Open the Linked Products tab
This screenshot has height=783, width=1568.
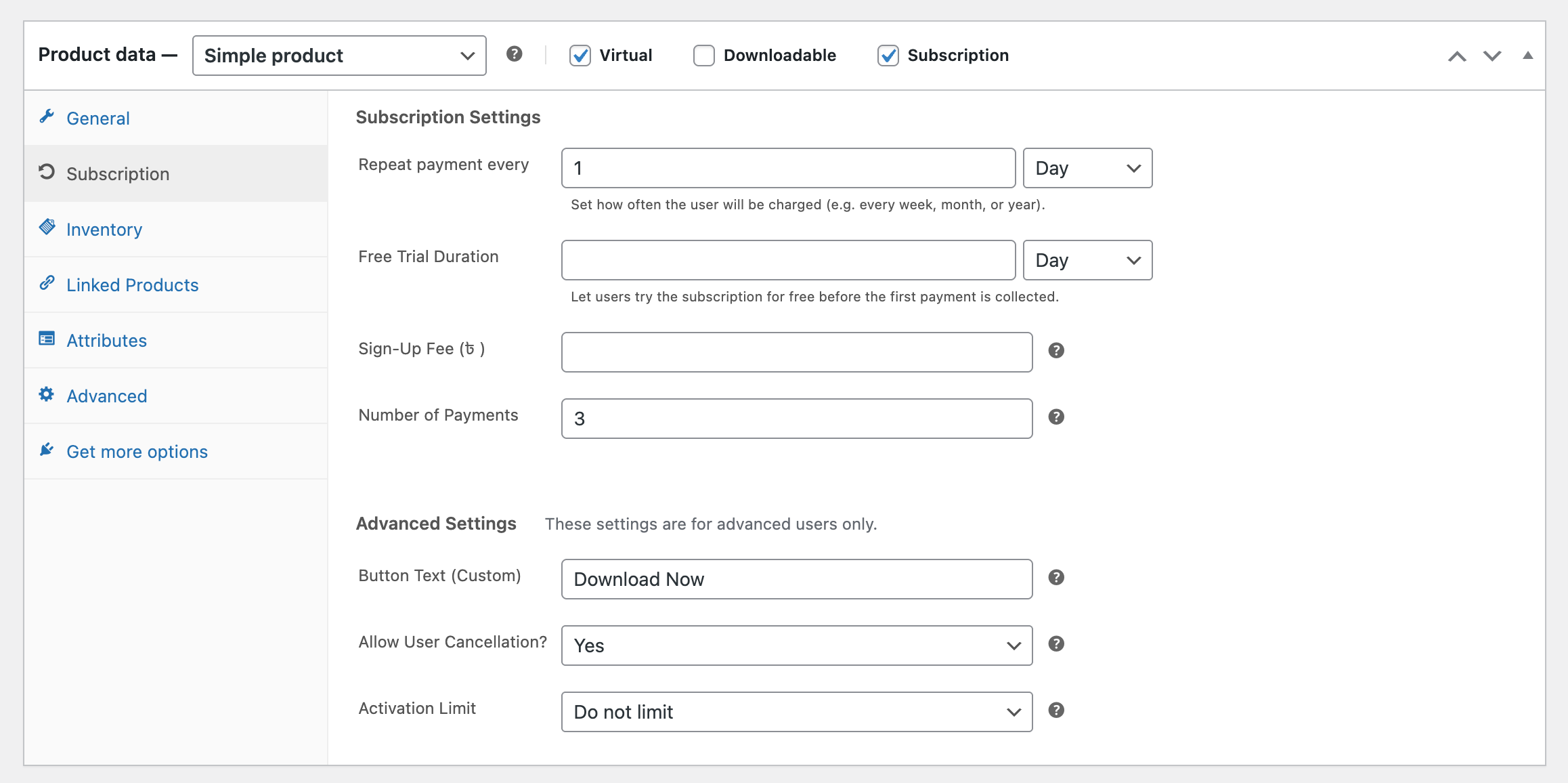click(176, 284)
